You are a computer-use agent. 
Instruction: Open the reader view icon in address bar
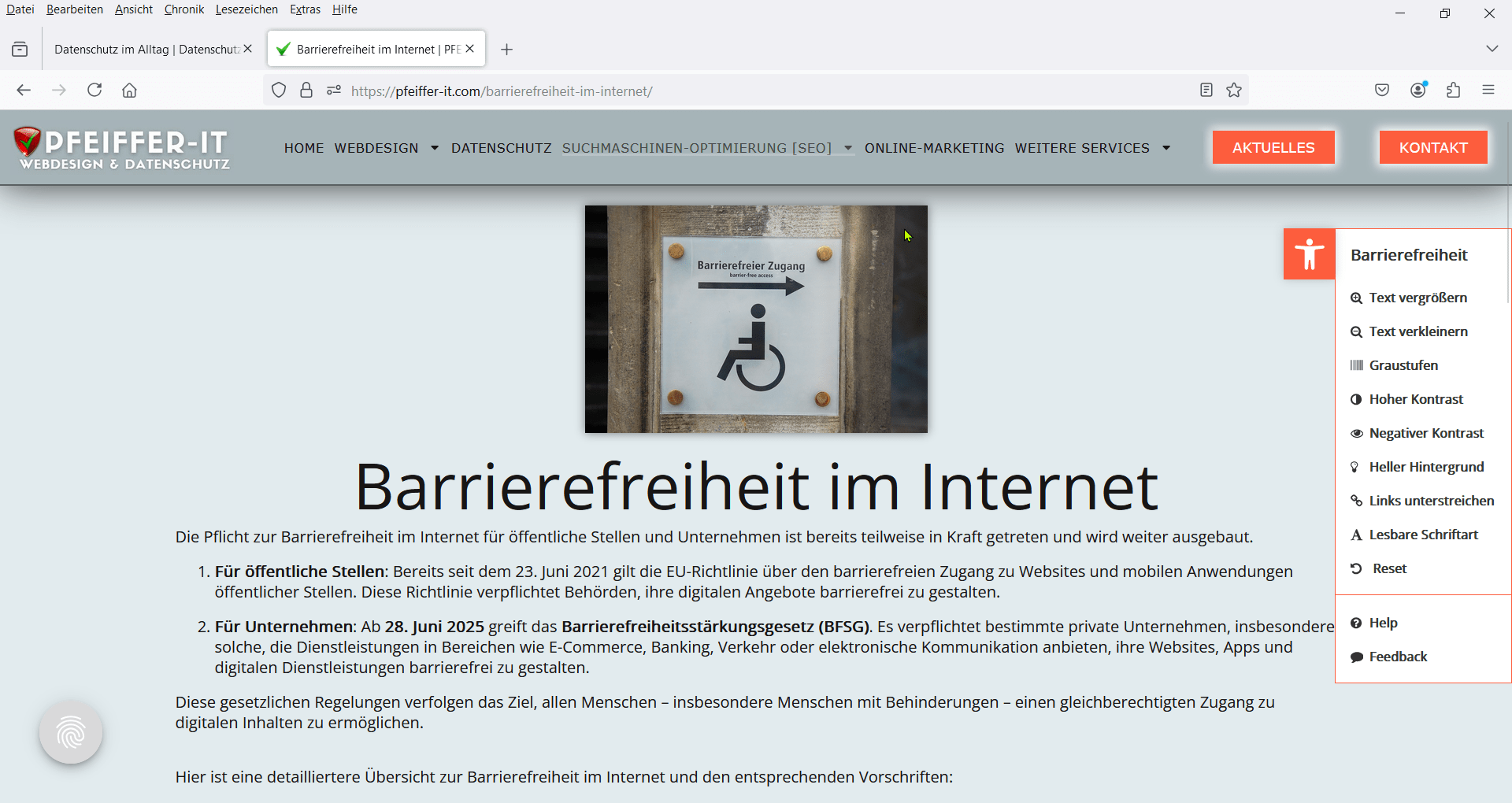pyautogui.click(x=1206, y=91)
